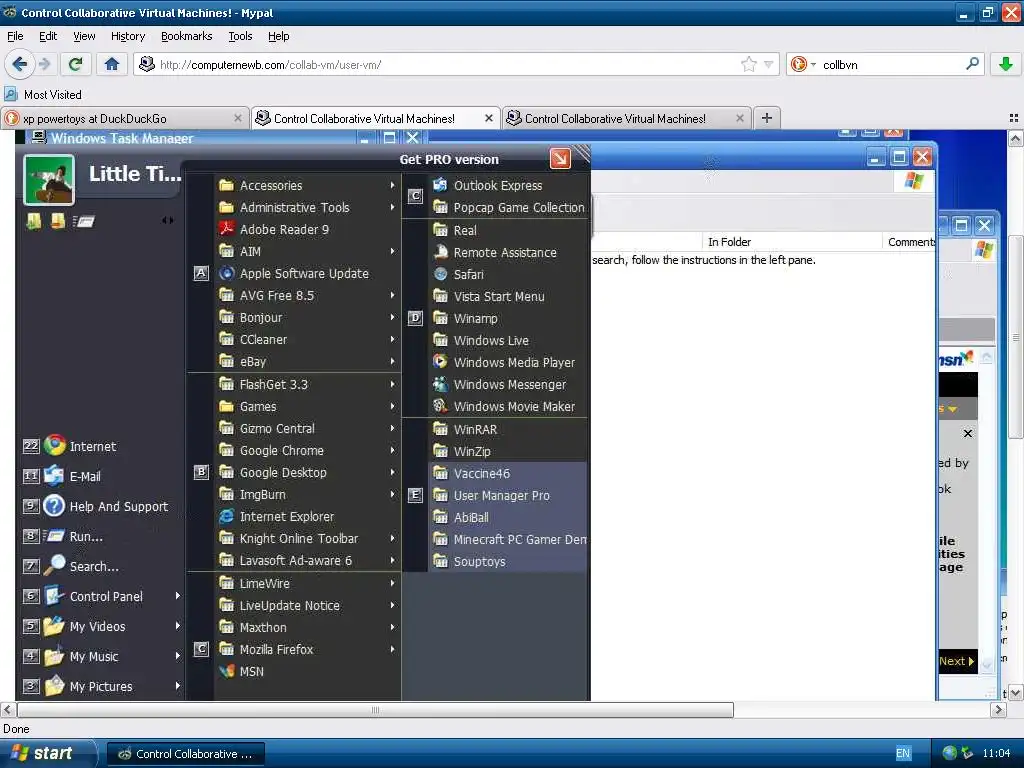This screenshot has height=768, width=1024.
Task: Click the Next button in MSN panel
Action: (956, 661)
